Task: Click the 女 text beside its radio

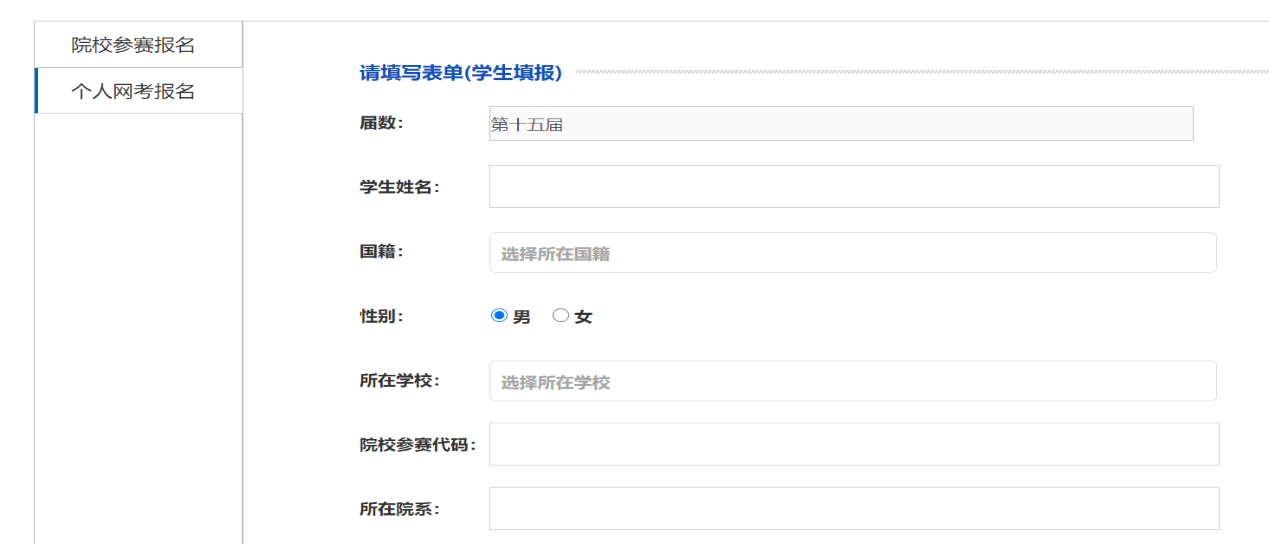Action: [x=583, y=317]
